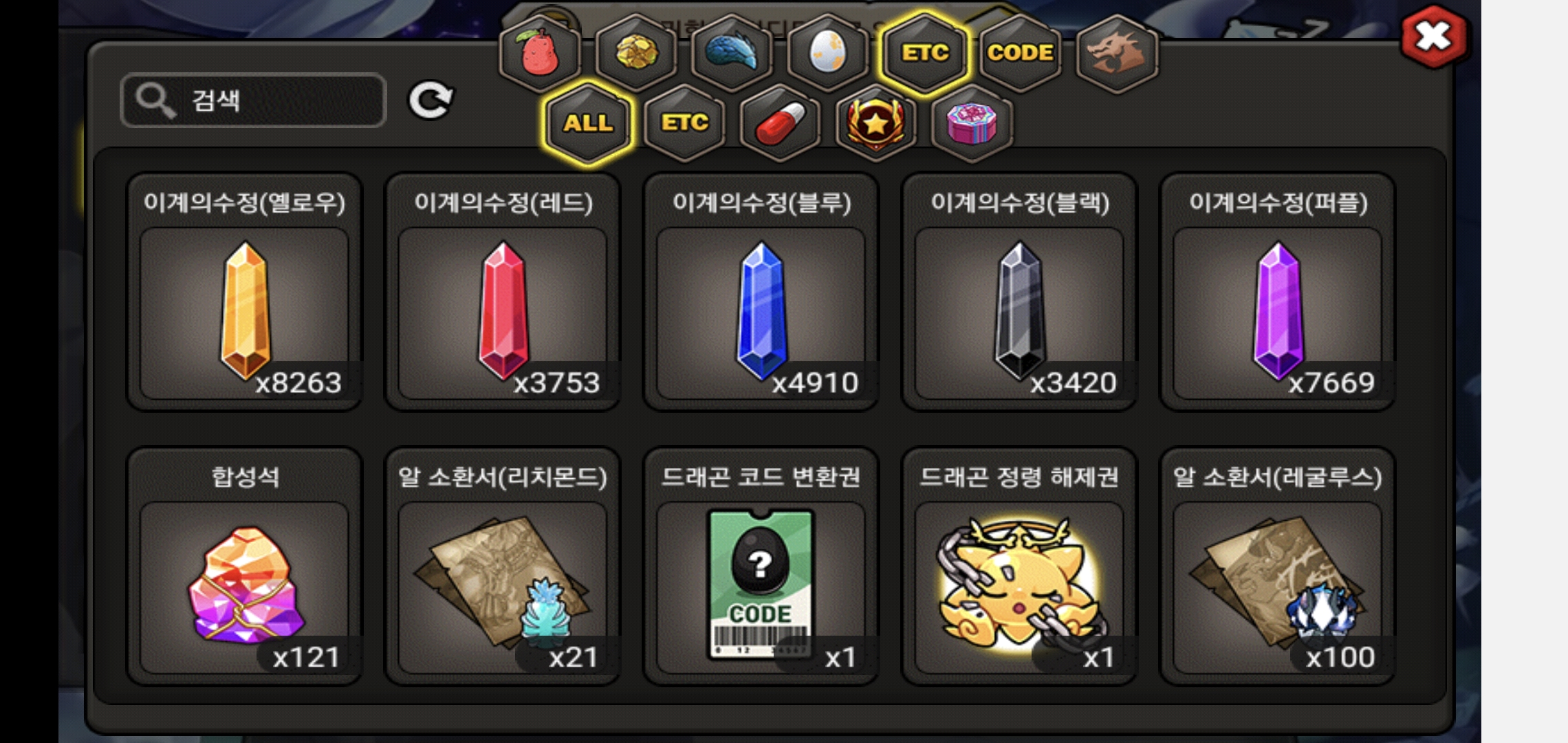
Task: Switch to the CODE category tab
Action: (1021, 53)
